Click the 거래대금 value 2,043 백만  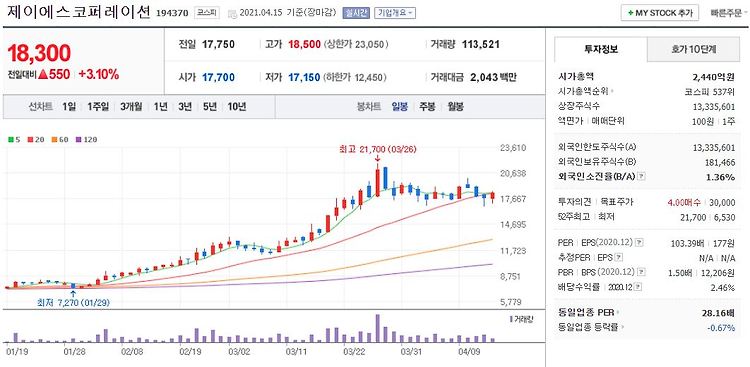point(494,77)
